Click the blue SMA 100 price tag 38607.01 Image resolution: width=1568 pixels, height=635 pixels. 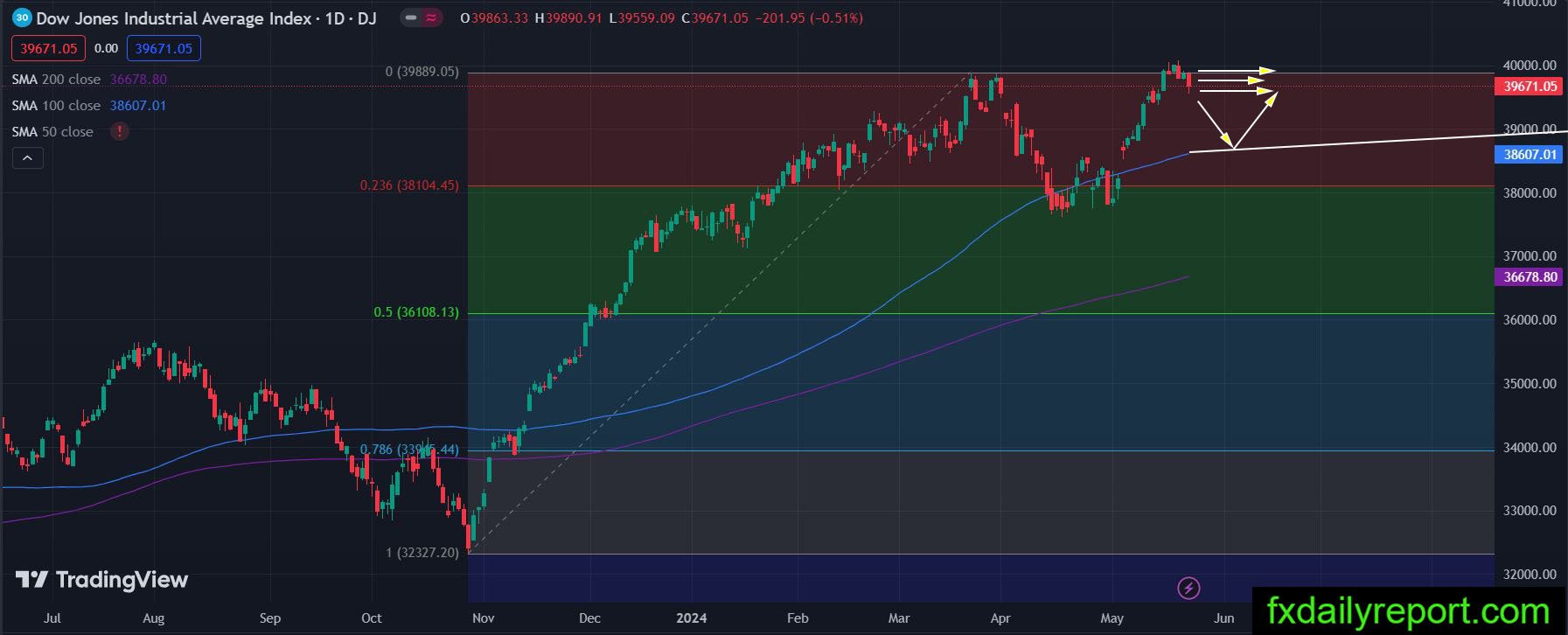pyautogui.click(x=1530, y=154)
